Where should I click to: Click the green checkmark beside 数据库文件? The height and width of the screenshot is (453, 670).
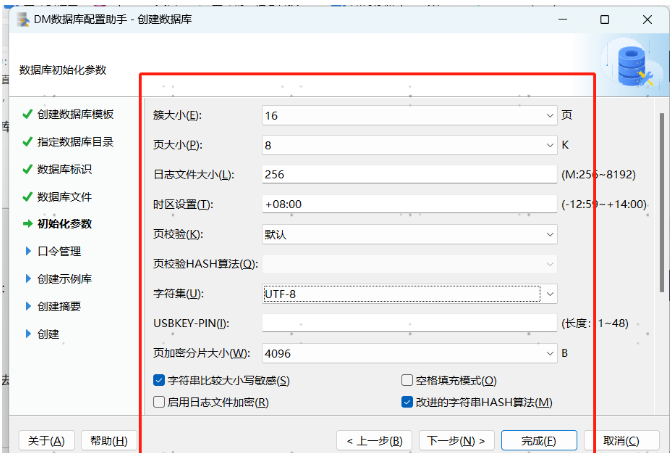28,197
